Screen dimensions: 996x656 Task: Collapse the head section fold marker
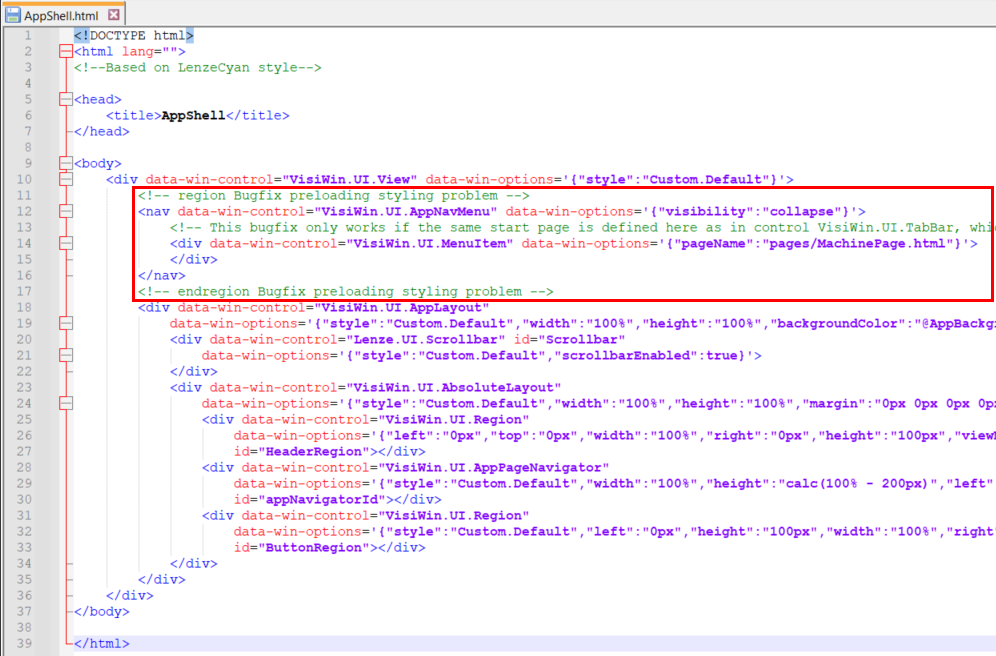tap(66, 100)
